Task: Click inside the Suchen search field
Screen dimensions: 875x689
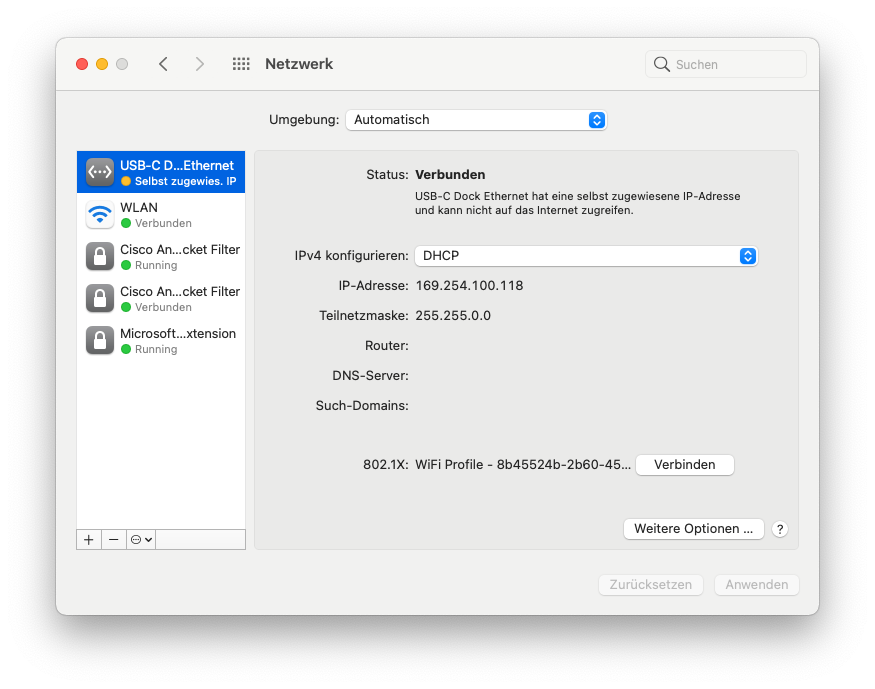Action: [725, 63]
